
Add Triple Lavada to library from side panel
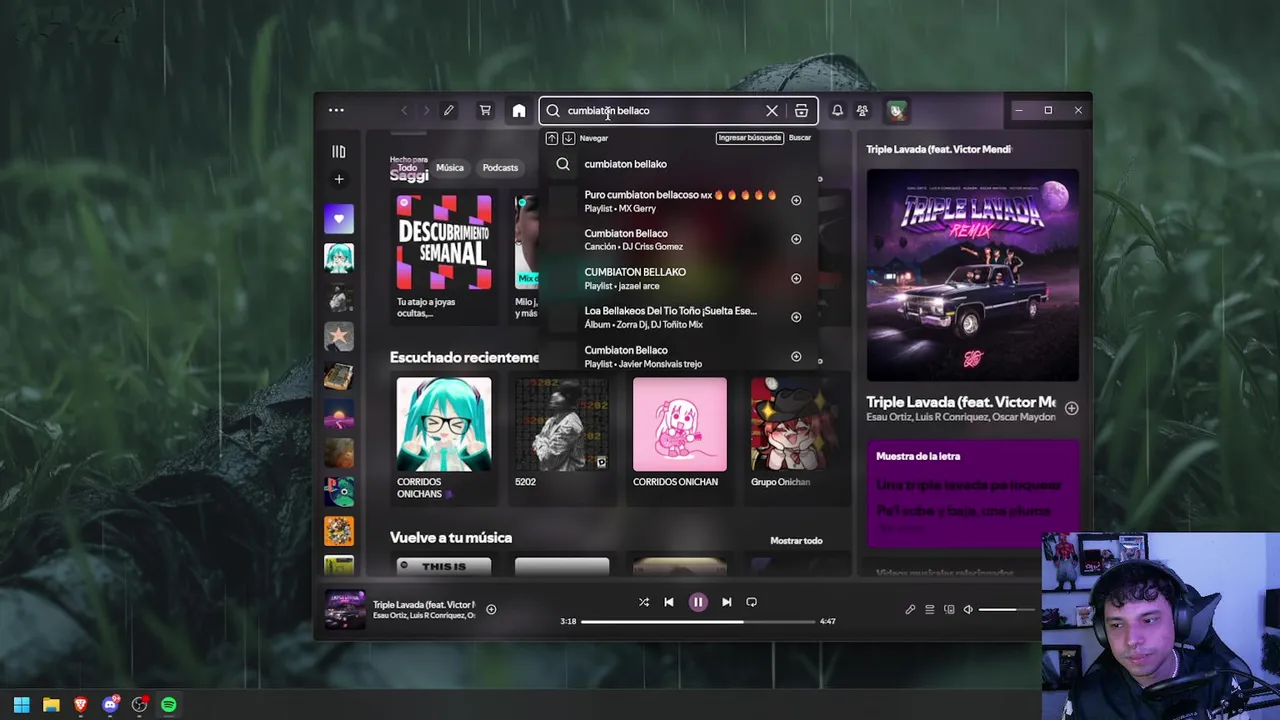coord(1071,408)
